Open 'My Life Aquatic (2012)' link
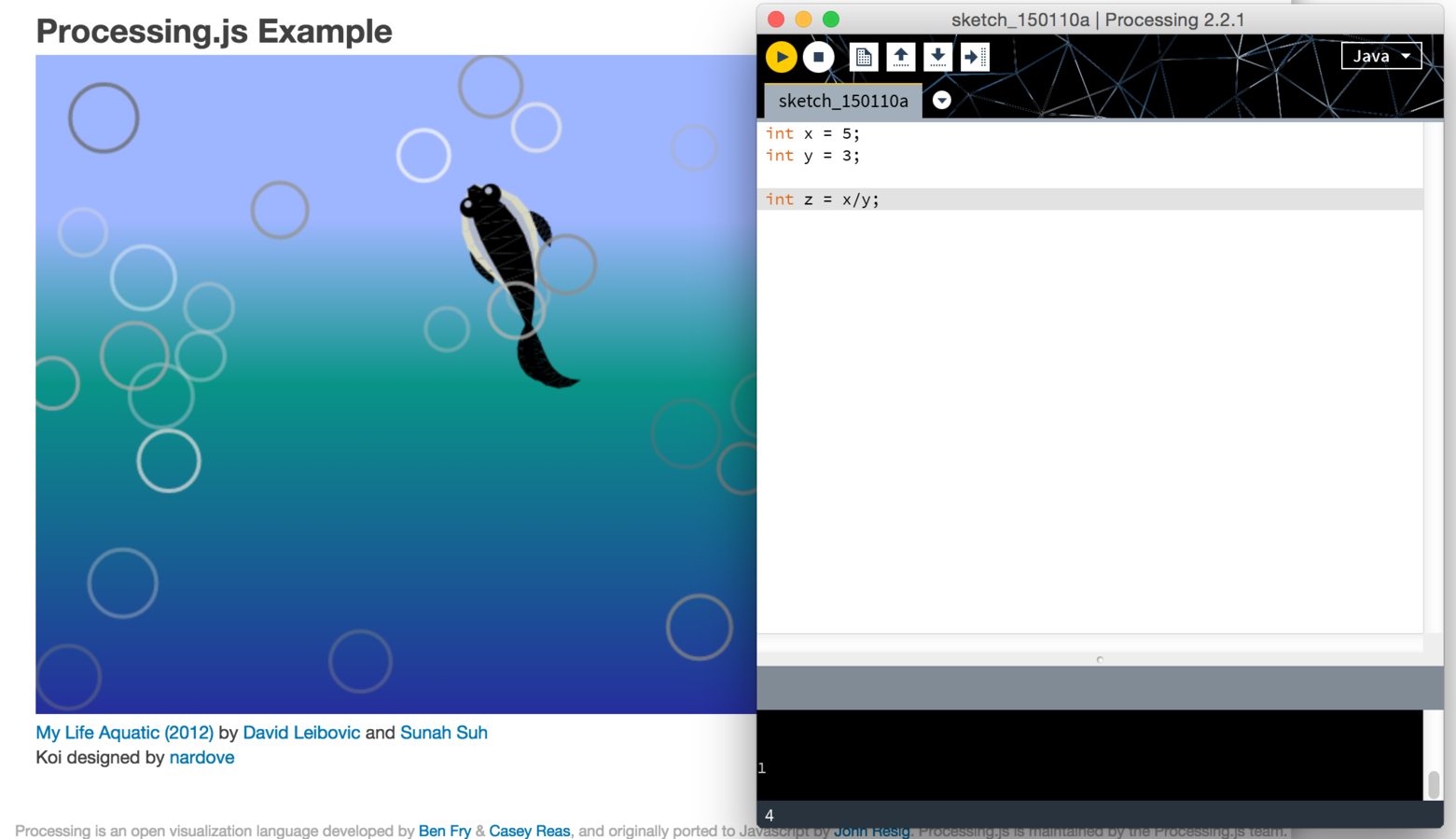 124,733
